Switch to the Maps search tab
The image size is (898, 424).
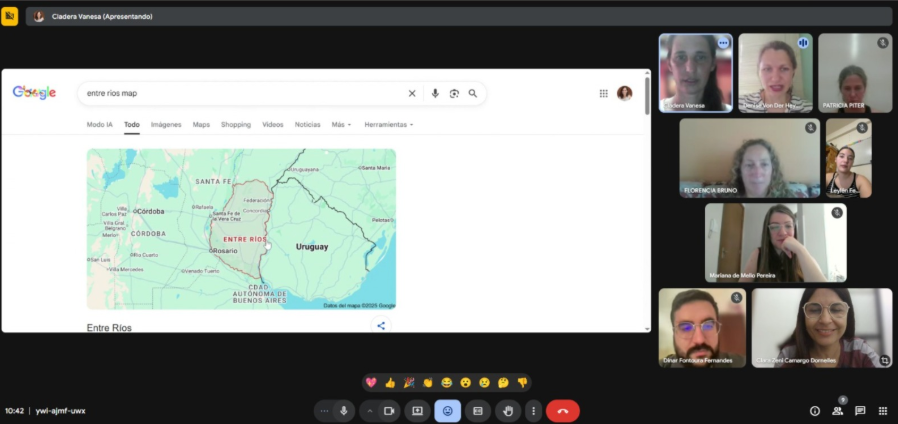(x=201, y=125)
